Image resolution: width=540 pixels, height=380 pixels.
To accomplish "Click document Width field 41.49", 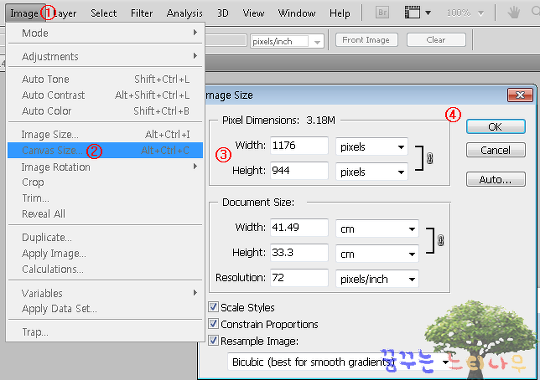I will click(299, 227).
